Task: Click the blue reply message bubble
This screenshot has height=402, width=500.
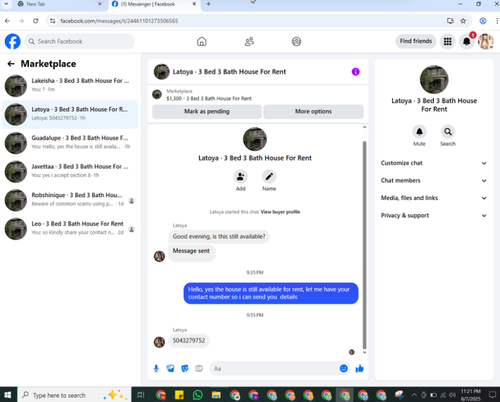Action: click(x=271, y=293)
